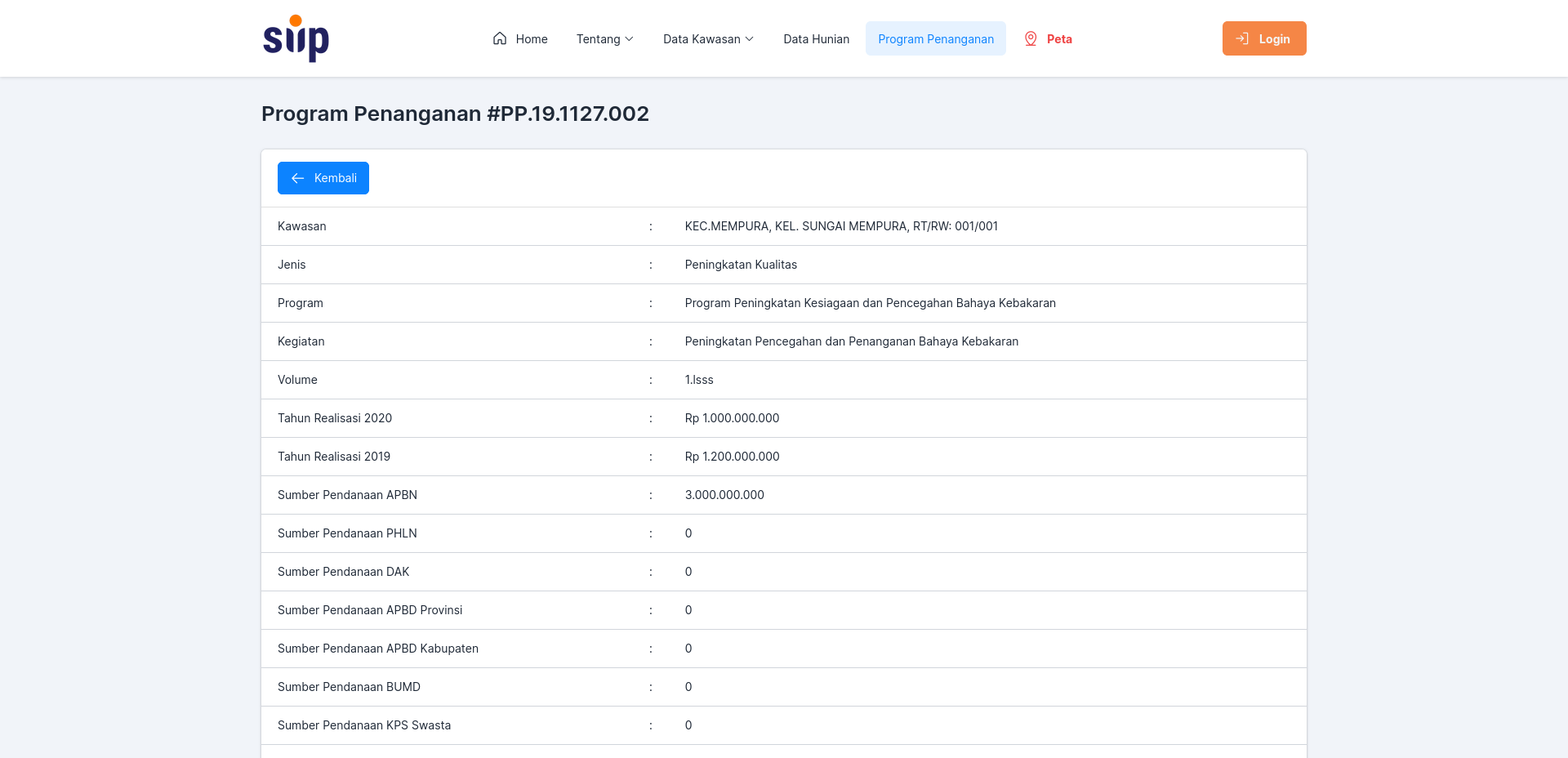Click the Sumber Pendanaan APBD Provinsi label
Viewport: 1568px width, 758px height.
tap(370, 610)
